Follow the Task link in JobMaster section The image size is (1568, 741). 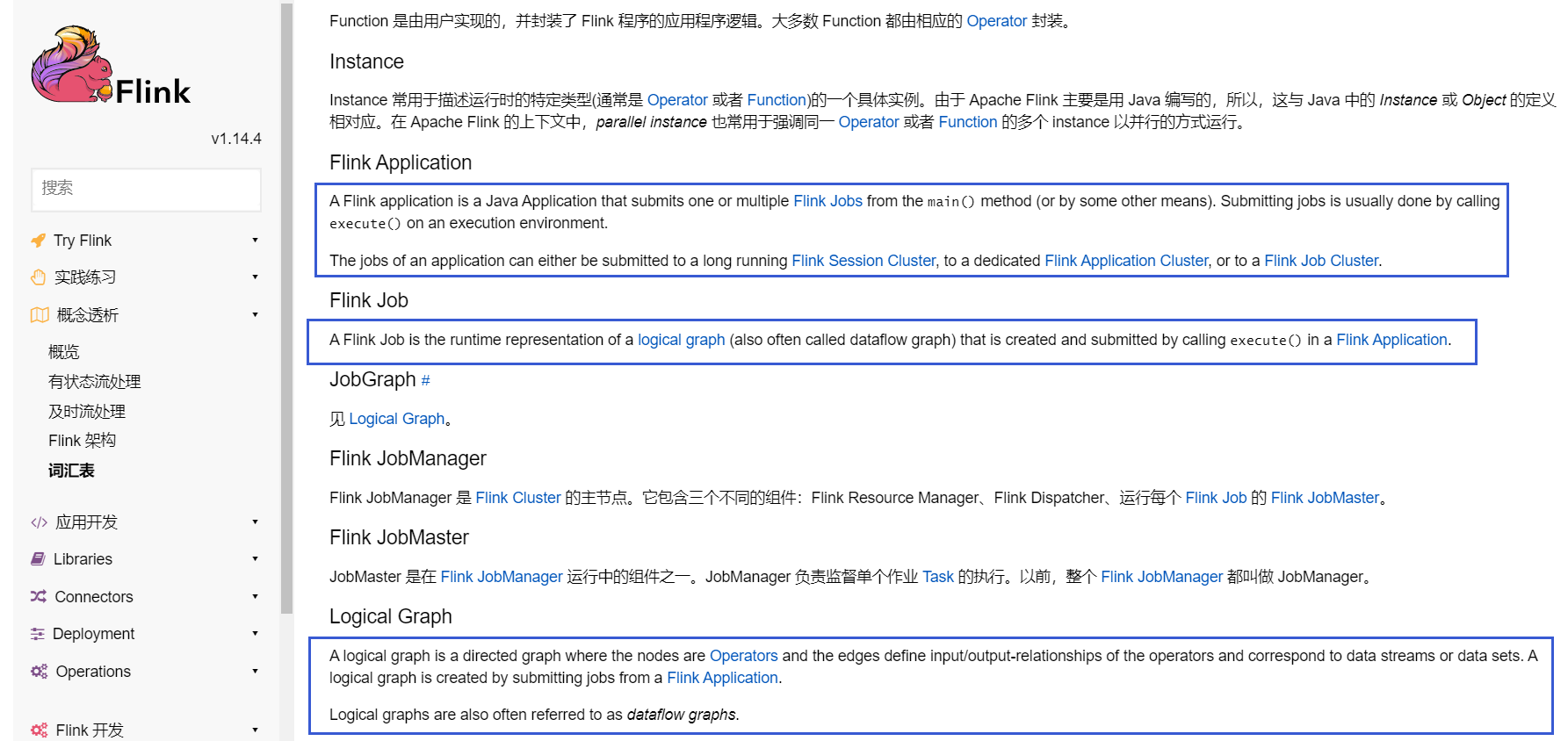pyautogui.click(x=937, y=577)
